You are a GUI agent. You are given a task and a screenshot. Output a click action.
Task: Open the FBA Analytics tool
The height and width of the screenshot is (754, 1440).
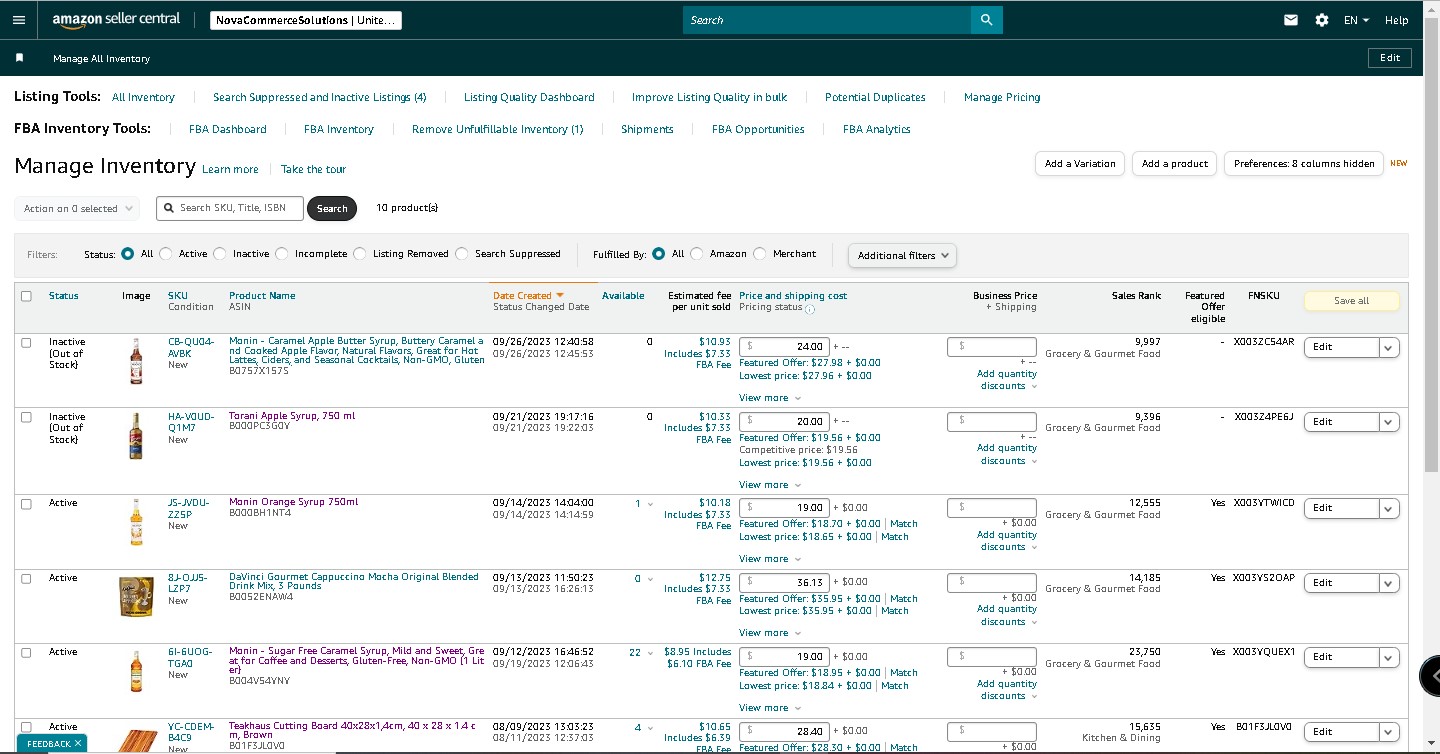pos(877,129)
